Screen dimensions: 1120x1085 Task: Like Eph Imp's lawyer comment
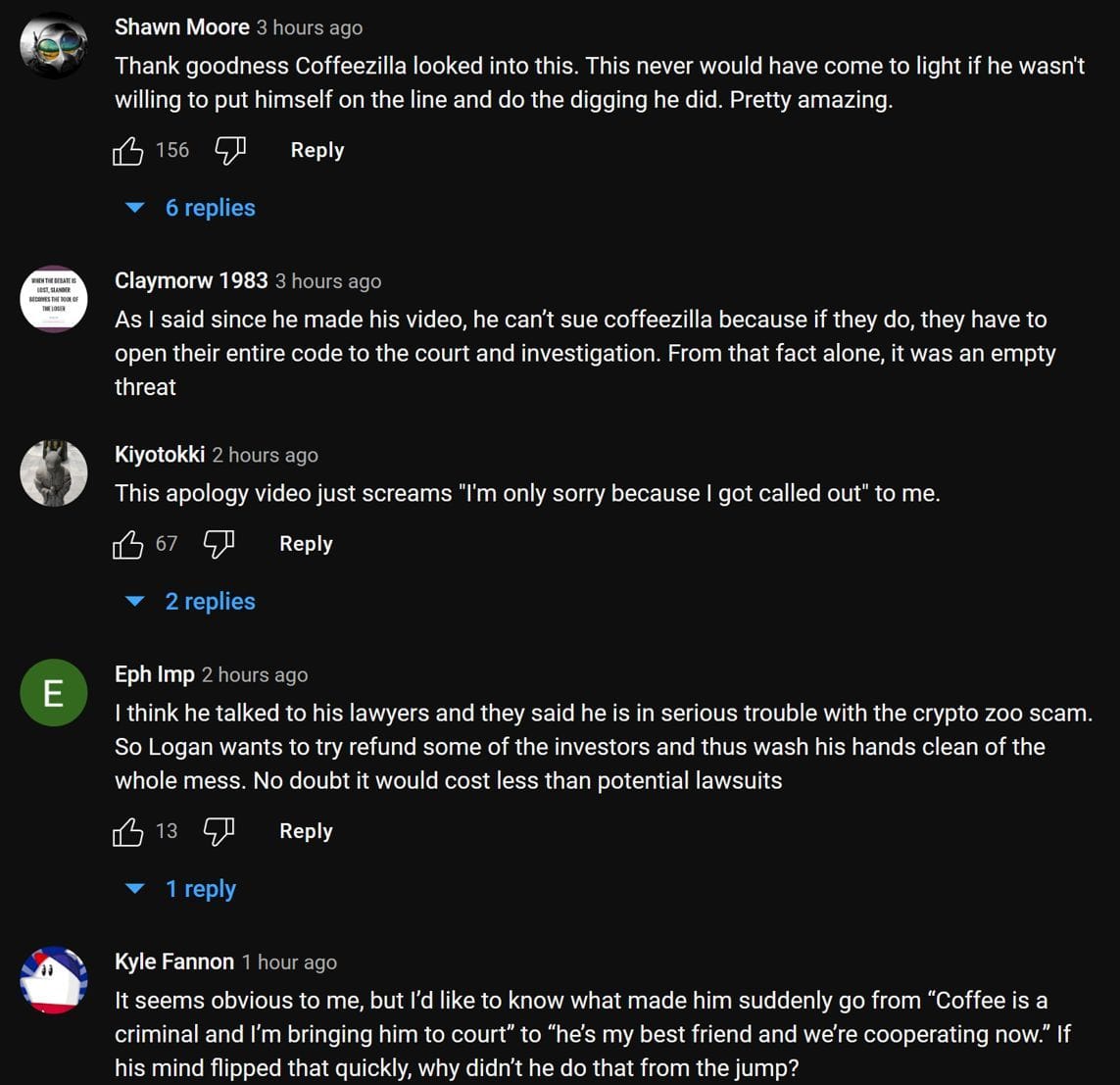click(128, 831)
